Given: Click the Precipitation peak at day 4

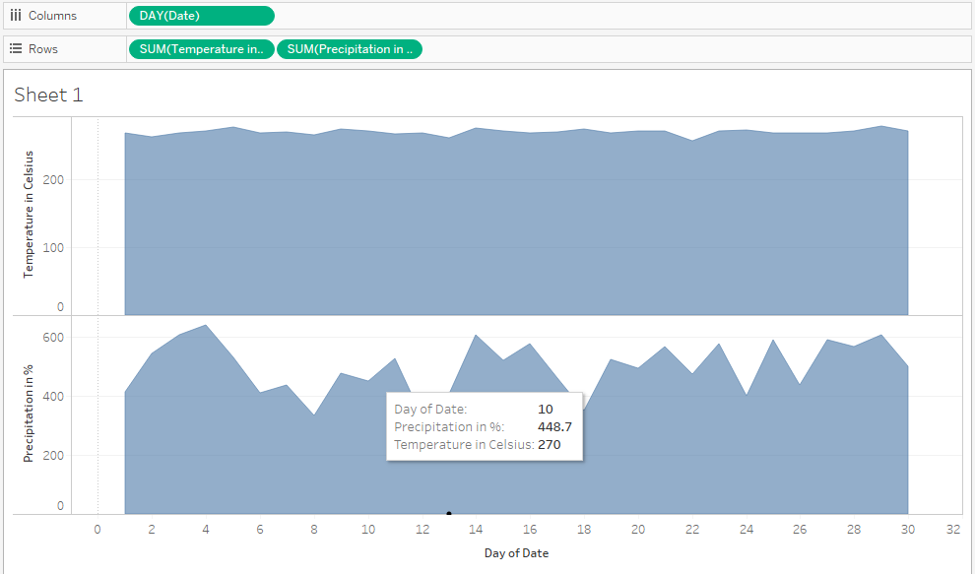Looking at the screenshot, I should click(x=205, y=326).
